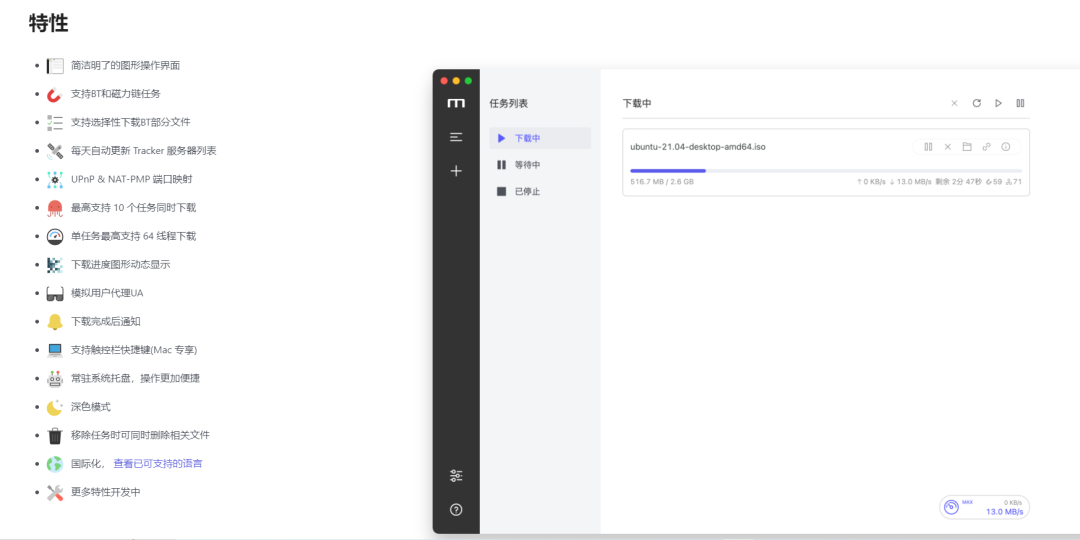Open the 查看已可支持的语言 link
The height and width of the screenshot is (540, 1080).
[158, 464]
